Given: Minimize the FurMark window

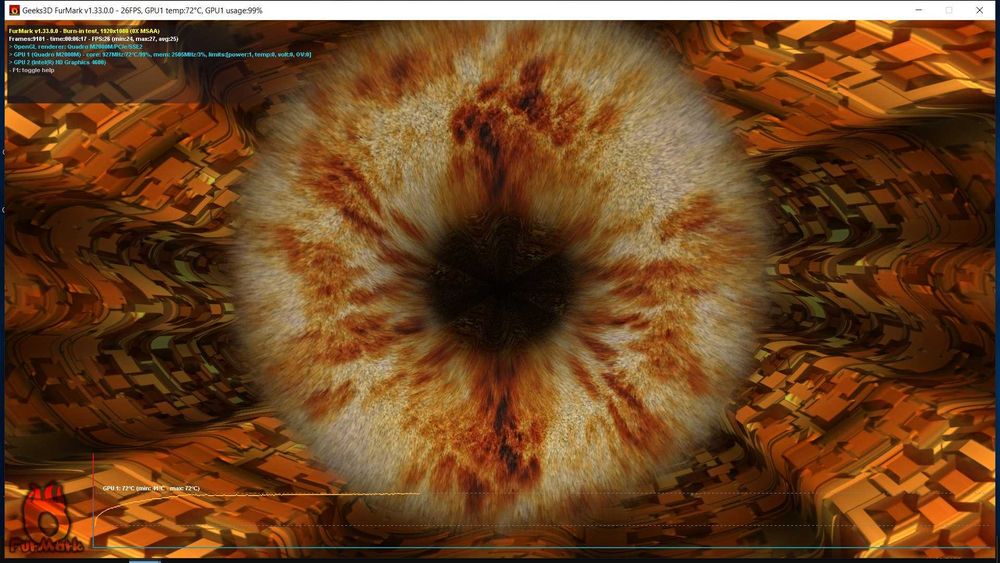Looking at the screenshot, I should (x=918, y=10).
